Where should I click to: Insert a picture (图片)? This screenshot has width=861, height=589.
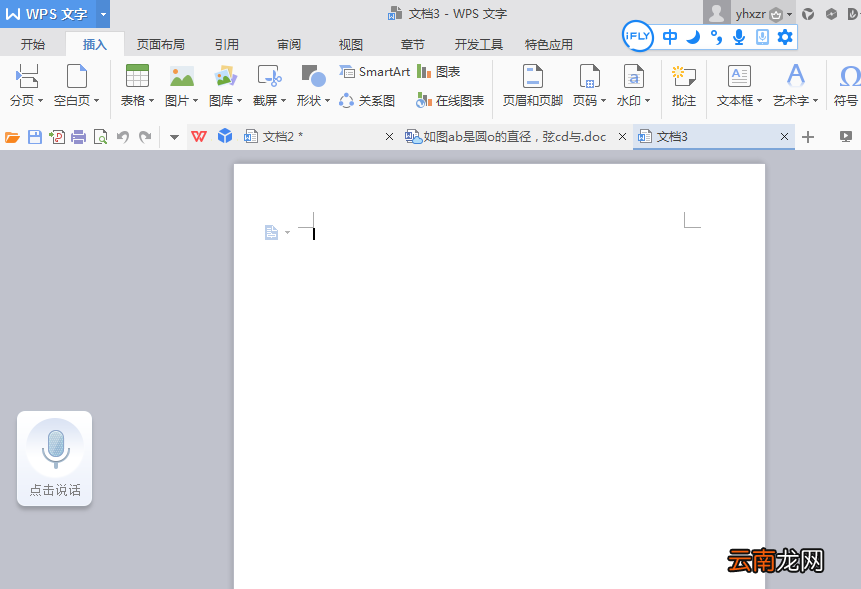coord(181,85)
